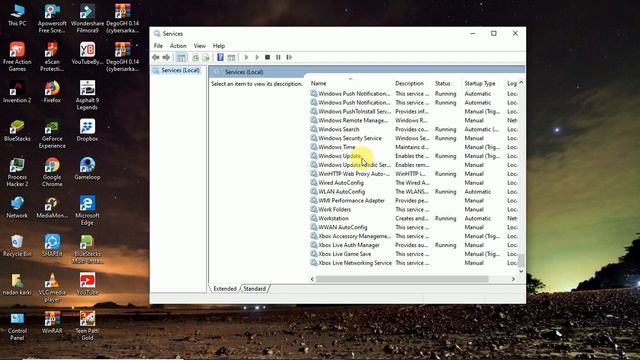Click the WinRAR desktop icon
Screen dimensions: 640x360
pyautogui.click(x=52, y=322)
